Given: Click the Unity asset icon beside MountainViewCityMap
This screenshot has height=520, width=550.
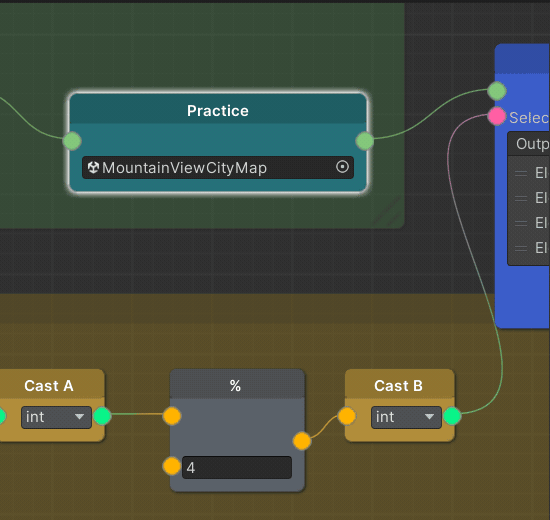Looking at the screenshot, I should [93, 167].
